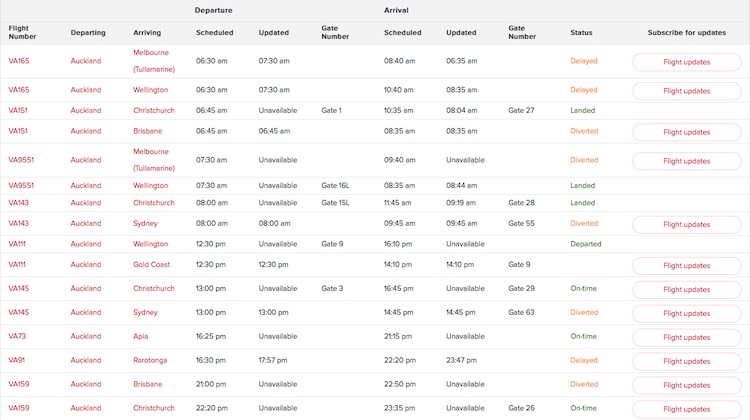Select Sydney destination in VA145 row
This screenshot has width=750, height=420.
pos(145,312)
